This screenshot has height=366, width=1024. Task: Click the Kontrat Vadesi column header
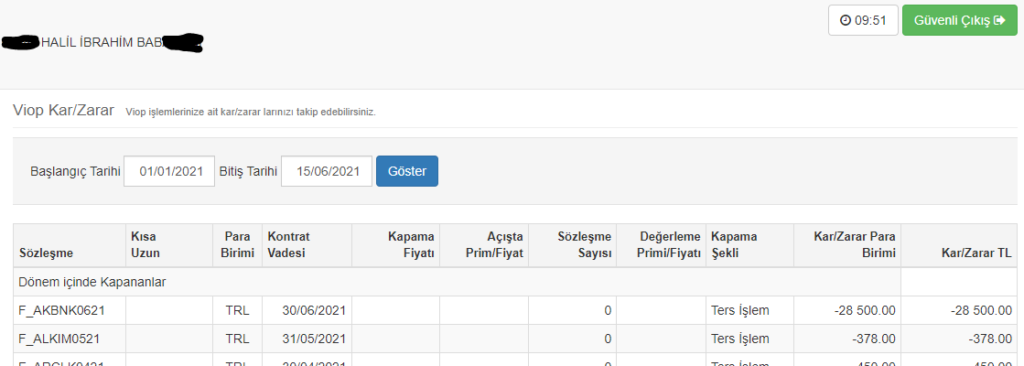tap(306, 245)
